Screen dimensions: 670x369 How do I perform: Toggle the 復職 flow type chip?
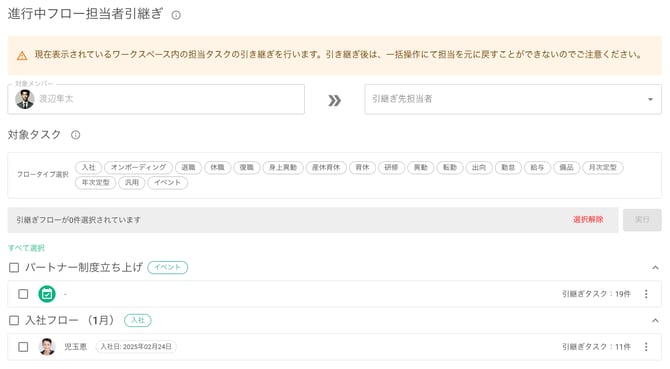(247, 167)
